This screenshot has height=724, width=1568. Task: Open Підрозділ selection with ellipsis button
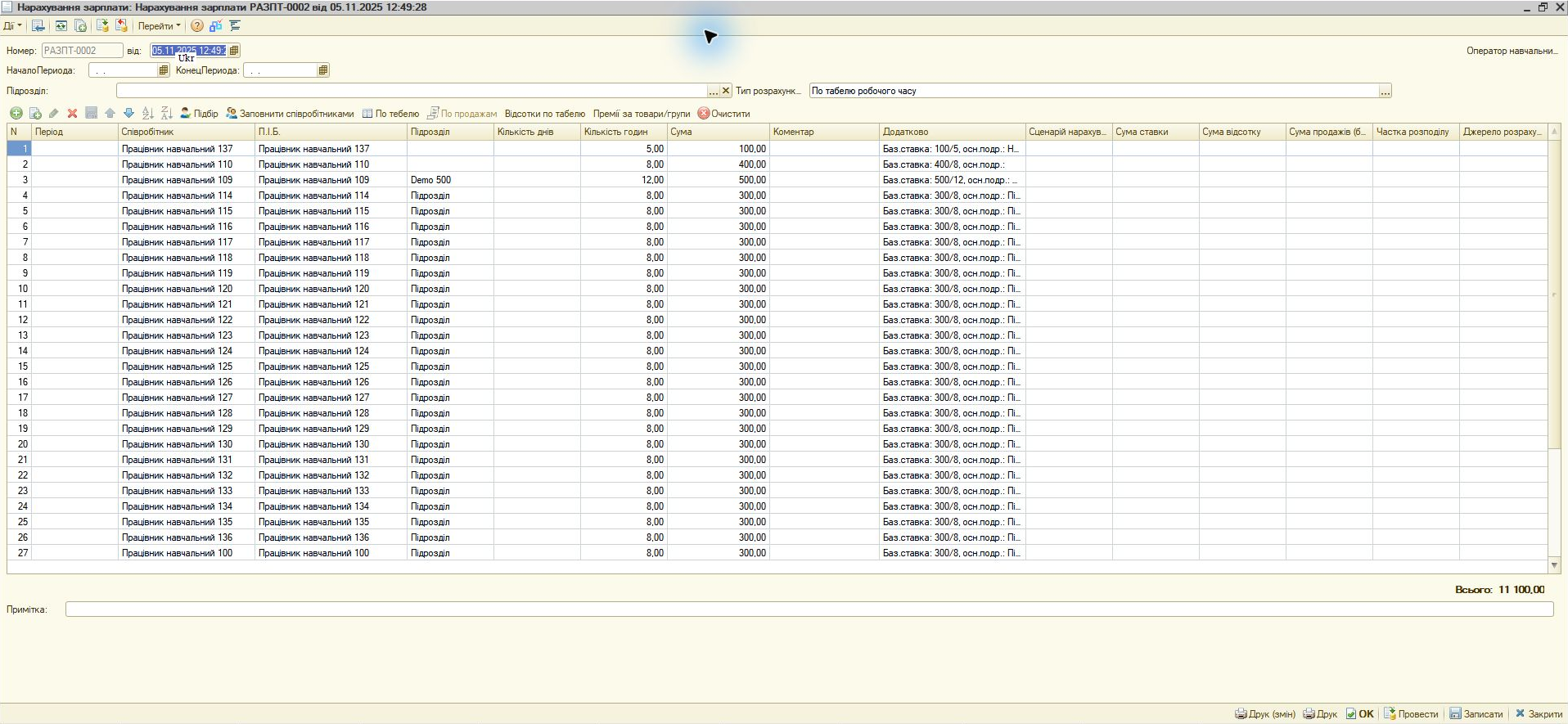coord(714,91)
